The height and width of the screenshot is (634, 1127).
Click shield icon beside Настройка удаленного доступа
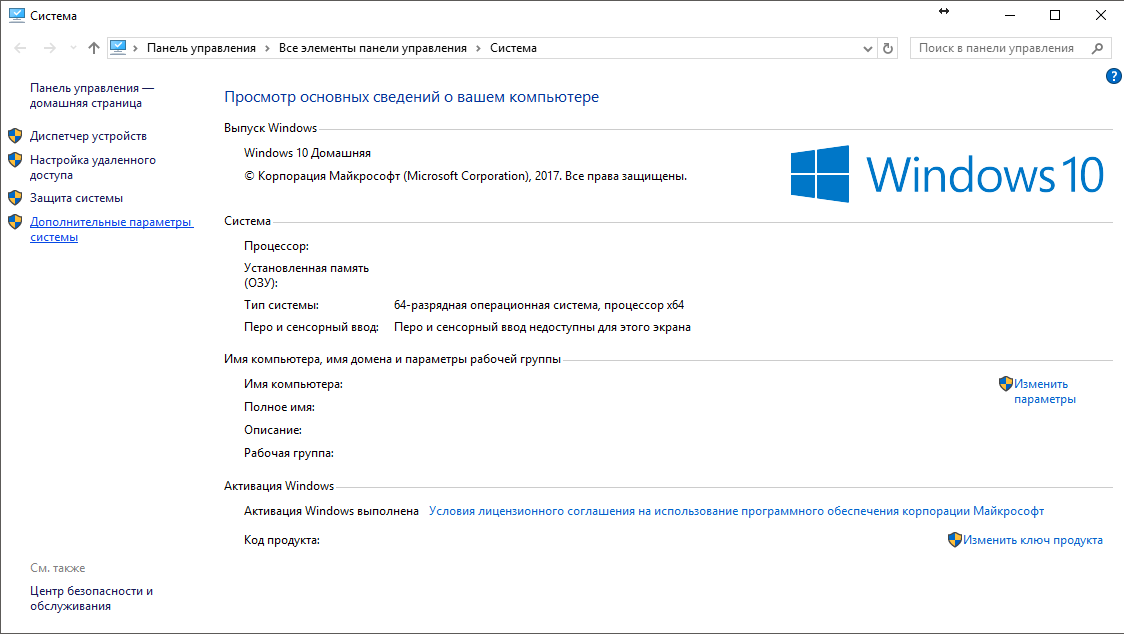click(x=15, y=160)
